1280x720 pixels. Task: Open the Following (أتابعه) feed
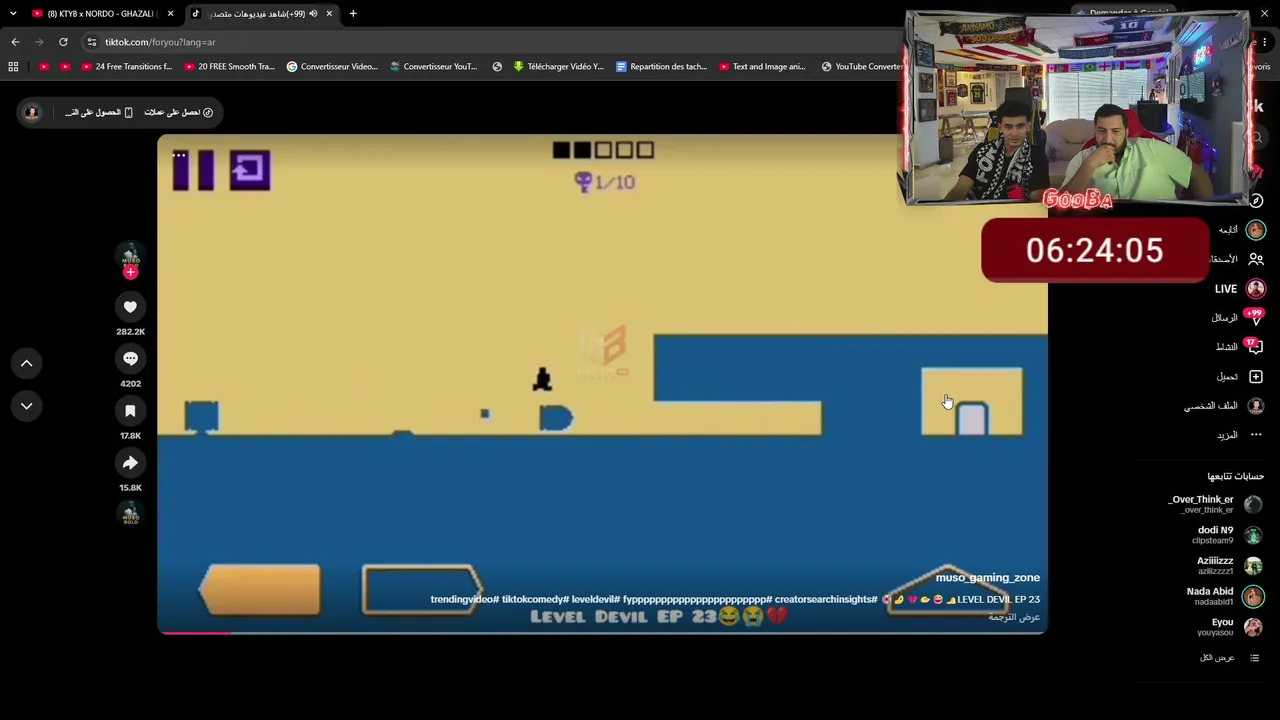click(x=1240, y=230)
